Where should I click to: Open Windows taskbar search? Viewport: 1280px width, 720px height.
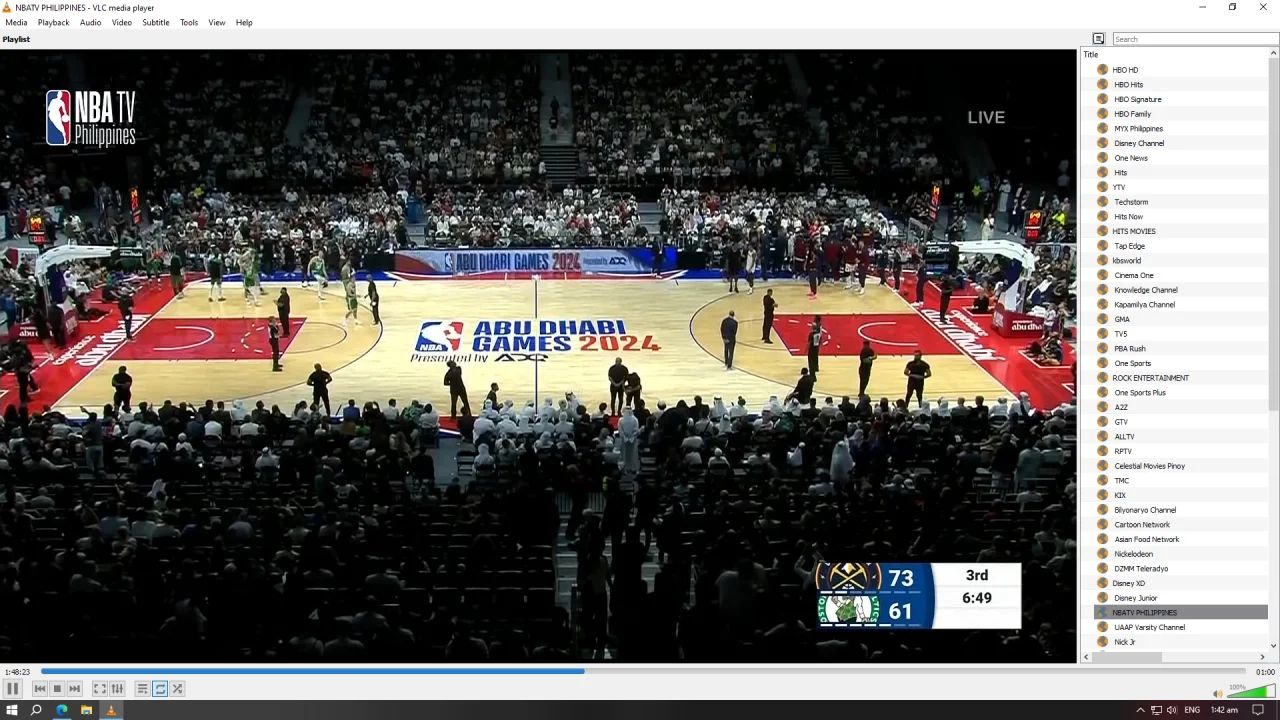[x=36, y=710]
